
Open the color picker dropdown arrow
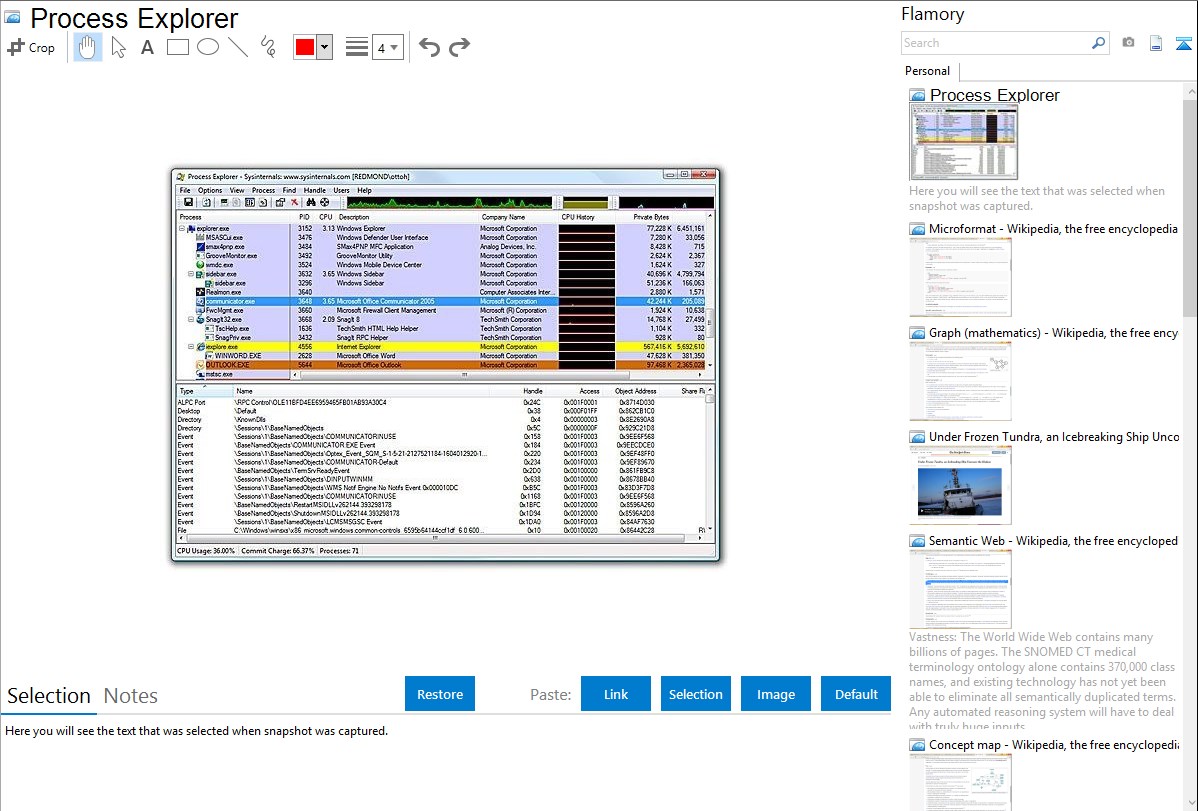324,47
